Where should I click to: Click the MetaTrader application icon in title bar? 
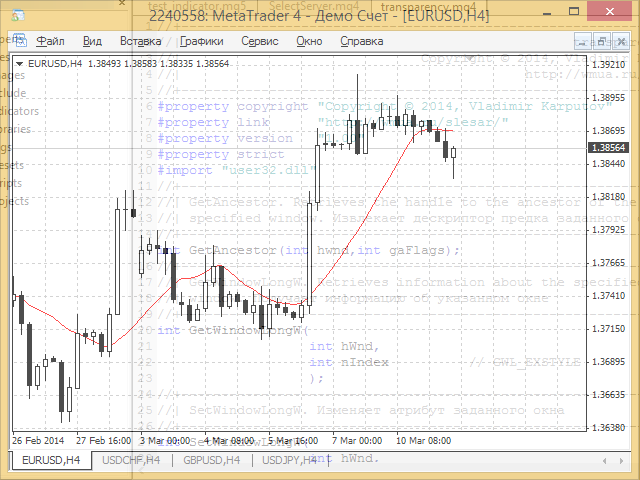[x=18, y=16]
